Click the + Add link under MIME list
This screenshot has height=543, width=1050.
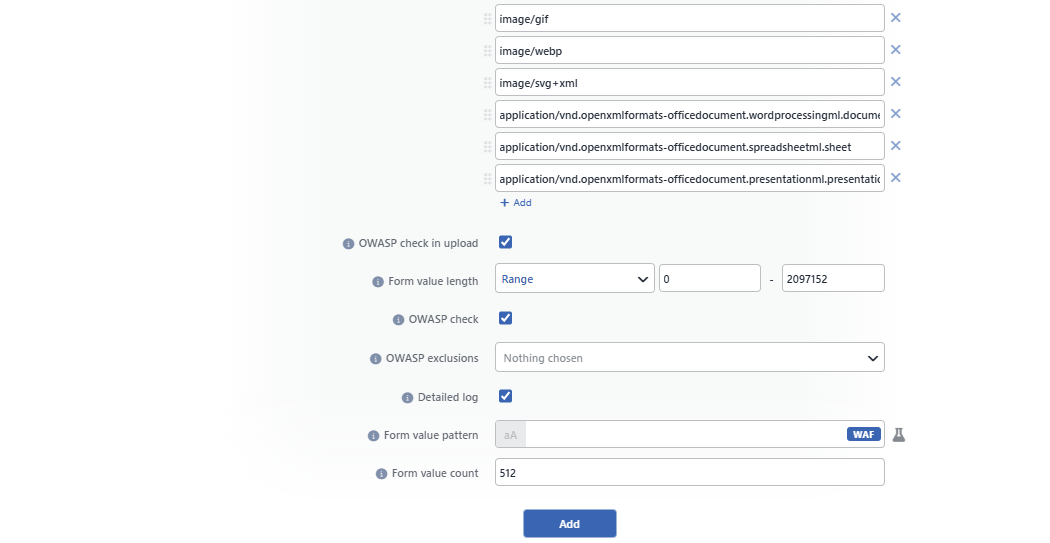click(516, 203)
